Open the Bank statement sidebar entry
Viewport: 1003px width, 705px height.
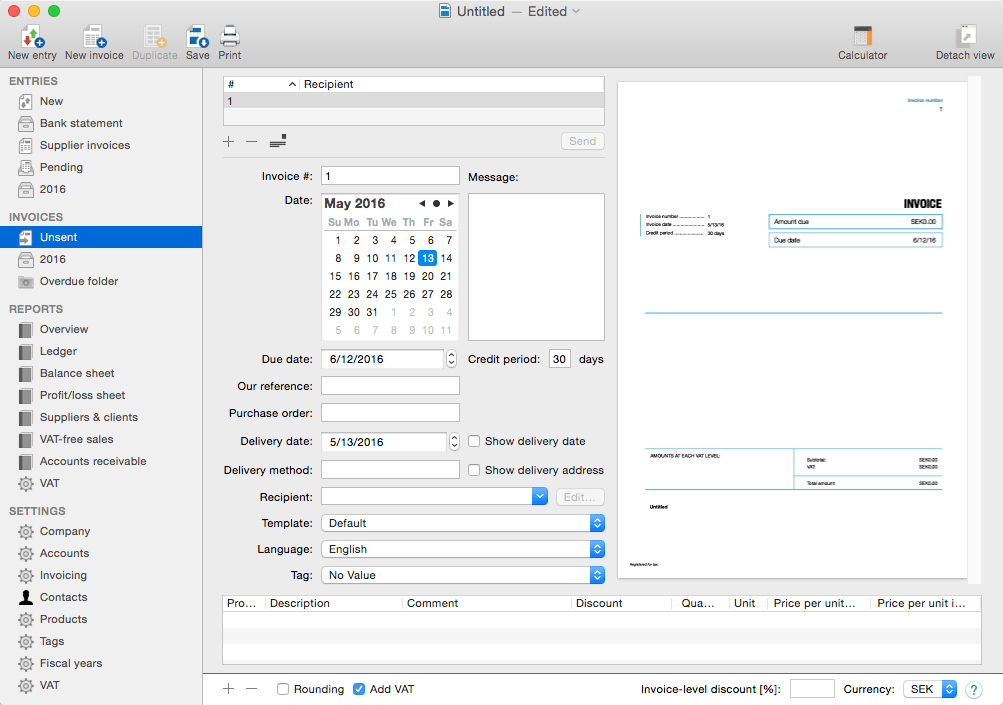click(81, 123)
